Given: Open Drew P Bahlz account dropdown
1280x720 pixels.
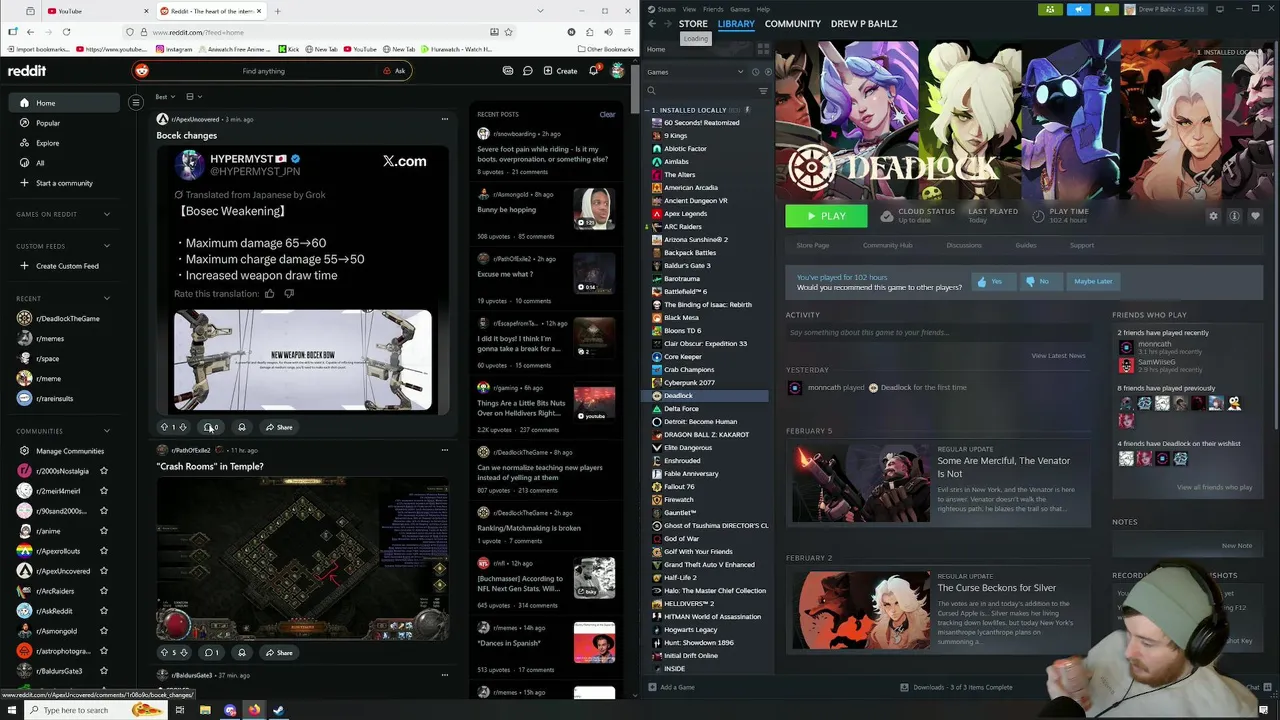Looking at the screenshot, I should [x=1165, y=9].
